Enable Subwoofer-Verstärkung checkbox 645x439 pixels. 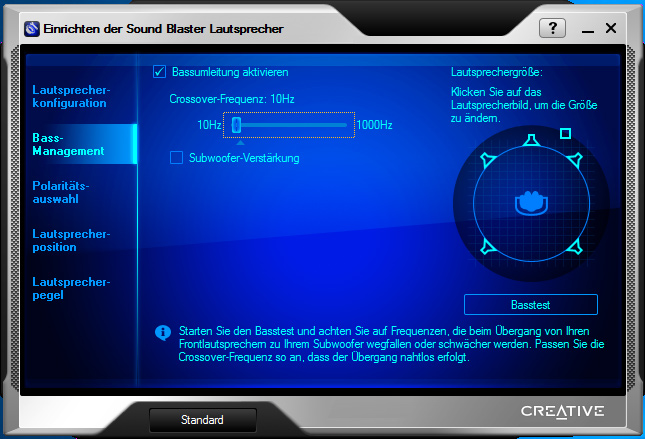tap(176, 158)
